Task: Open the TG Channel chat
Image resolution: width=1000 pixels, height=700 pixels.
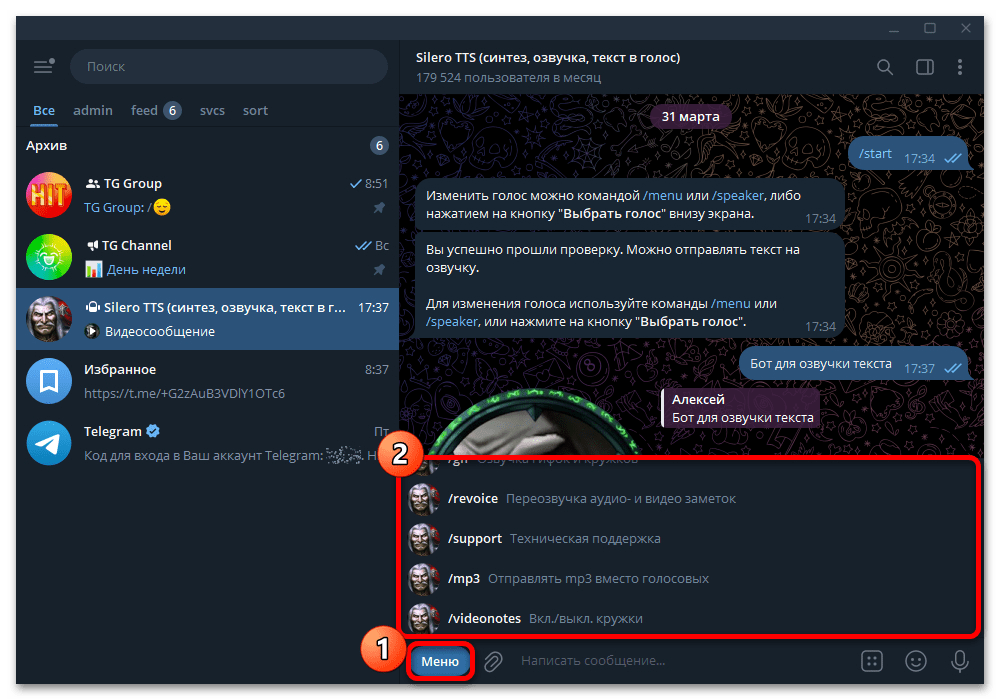Action: pyautogui.click(x=207, y=257)
